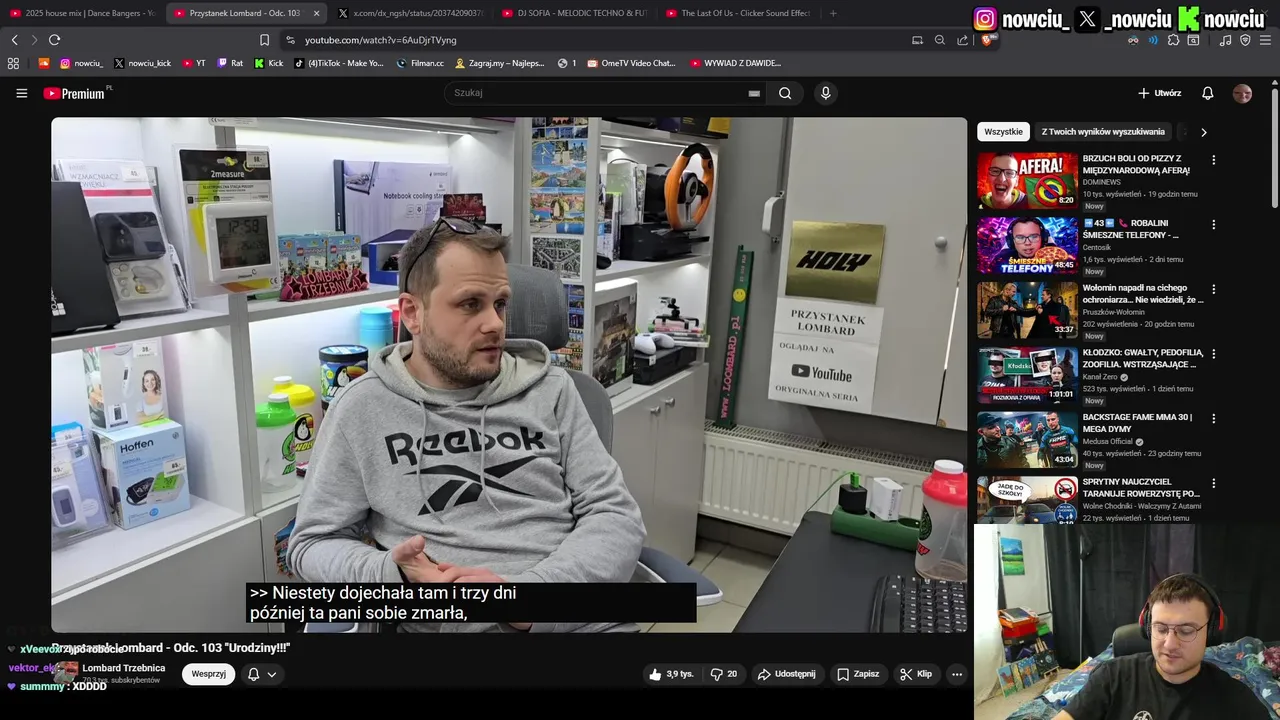Open more actions (three dots) under video
Image resolution: width=1280 pixels, height=720 pixels.
point(957,674)
